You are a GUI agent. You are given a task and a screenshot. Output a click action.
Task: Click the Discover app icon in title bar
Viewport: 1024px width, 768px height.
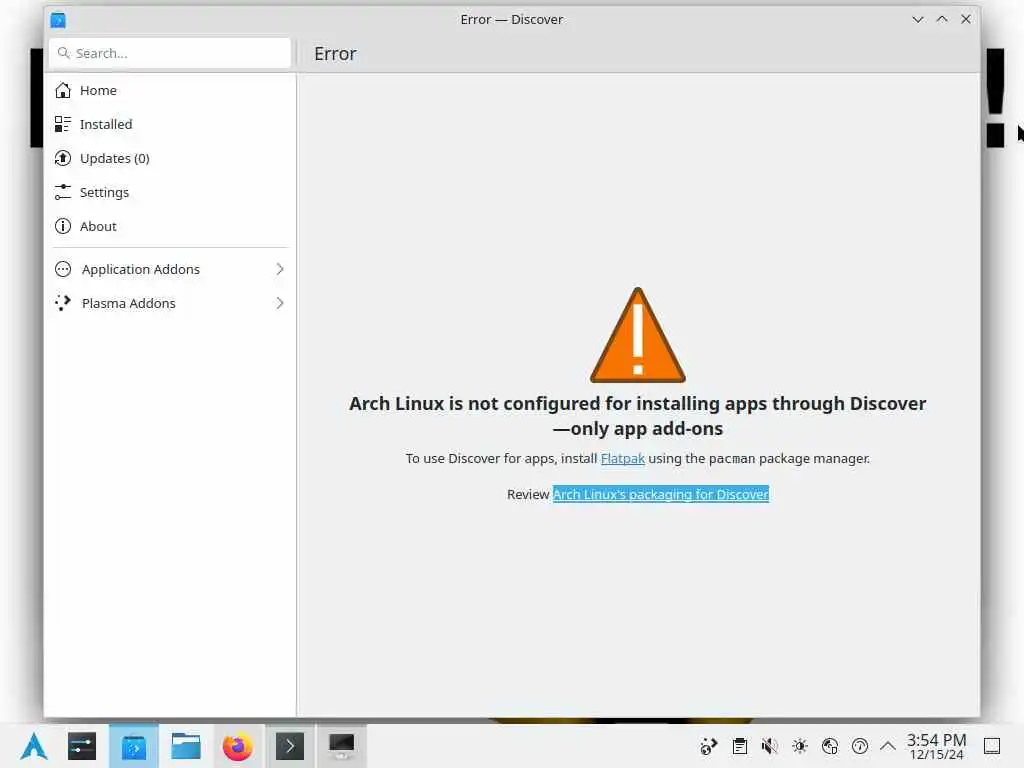coord(58,20)
